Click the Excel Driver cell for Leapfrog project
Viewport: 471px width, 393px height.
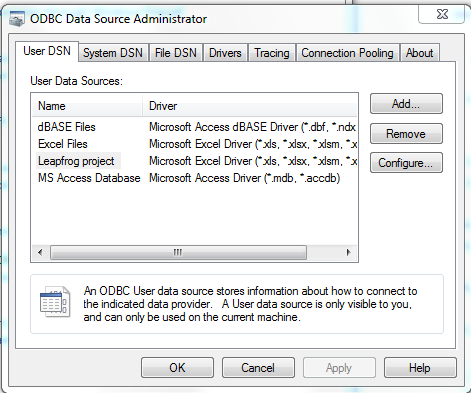coord(253,161)
